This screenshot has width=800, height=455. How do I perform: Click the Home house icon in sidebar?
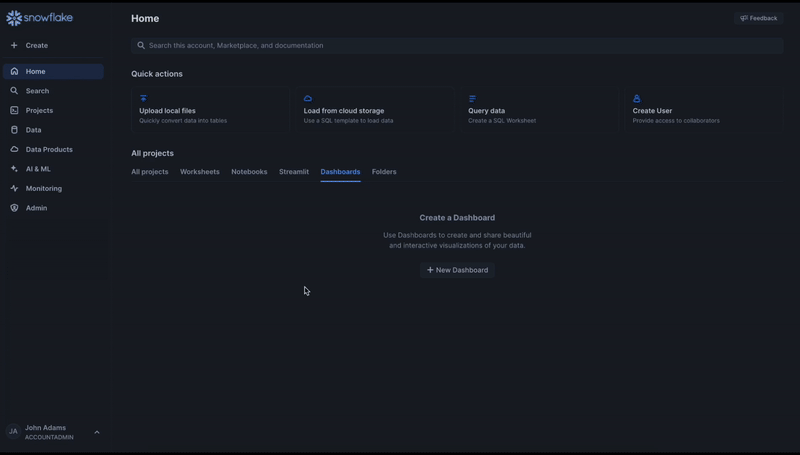14,71
